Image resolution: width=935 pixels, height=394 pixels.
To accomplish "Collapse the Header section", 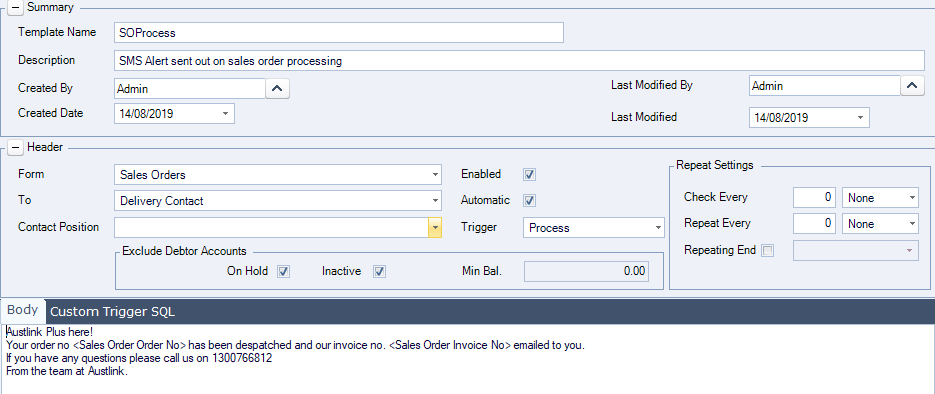I will pos(15,147).
